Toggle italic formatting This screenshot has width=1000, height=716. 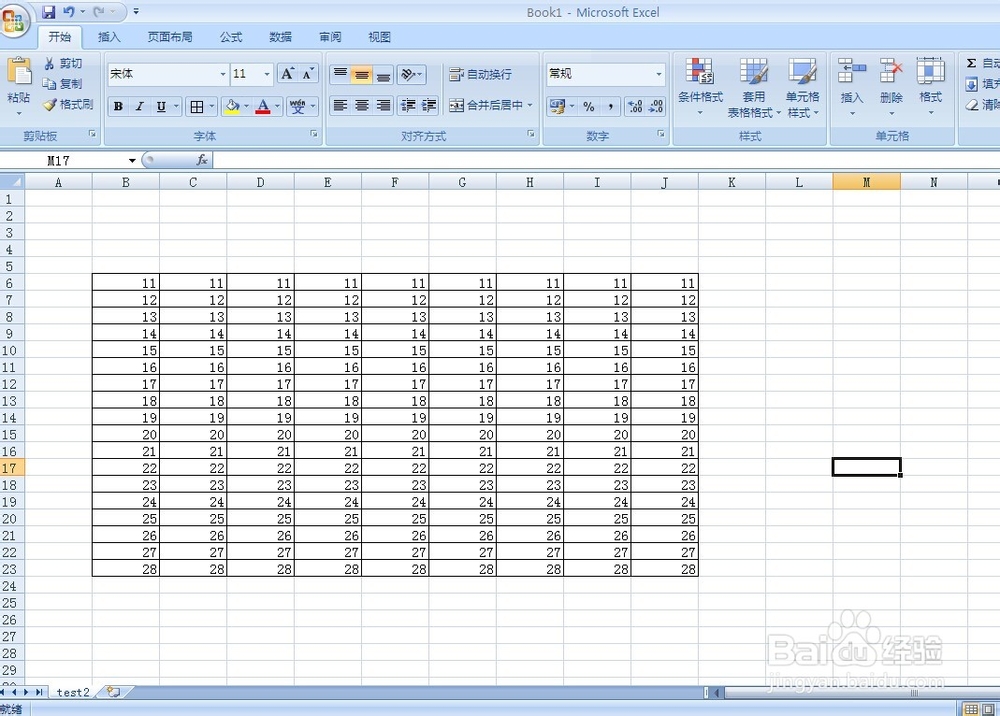click(139, 106)
